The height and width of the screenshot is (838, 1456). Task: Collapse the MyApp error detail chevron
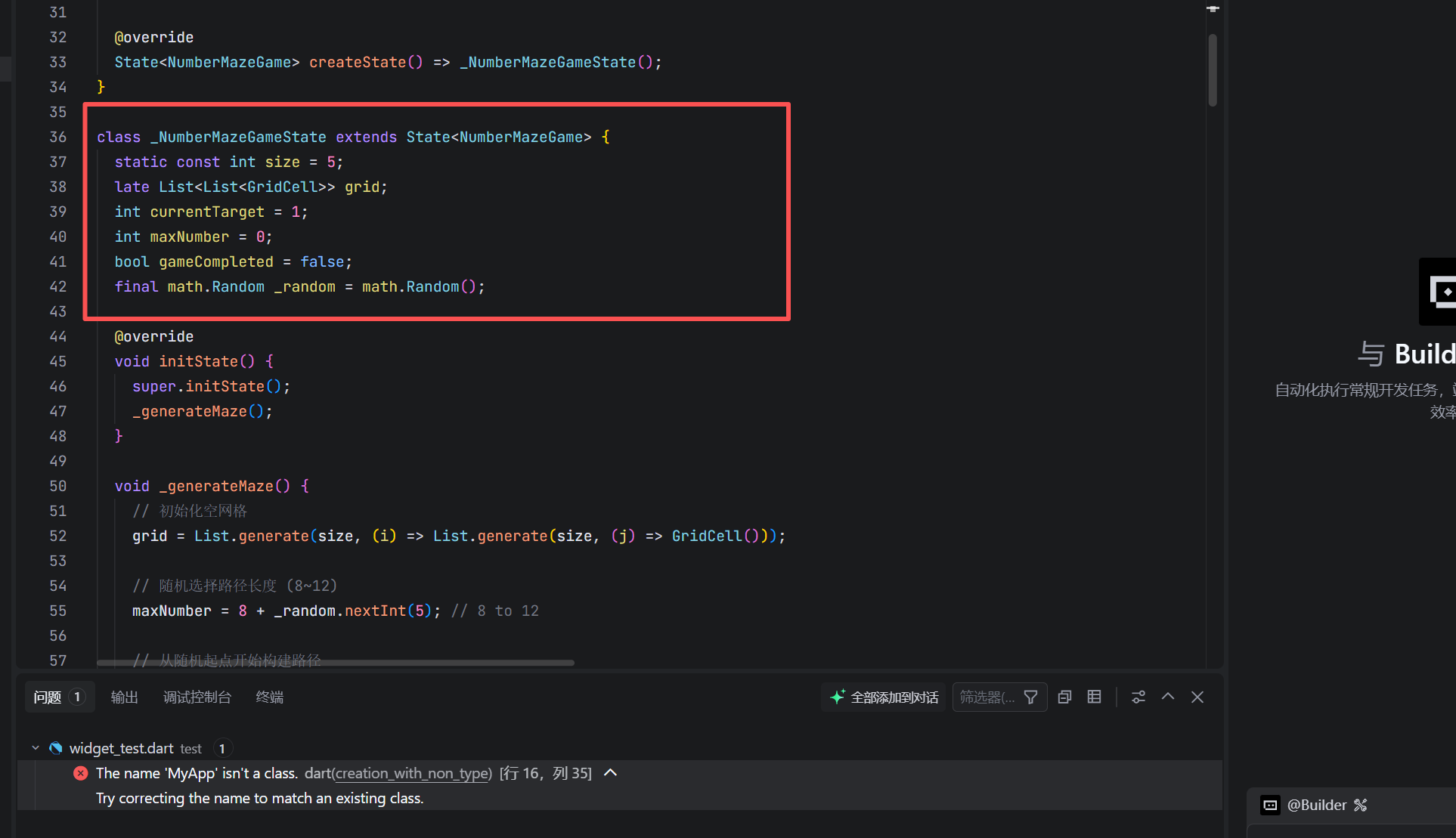[x=611, y=773]
